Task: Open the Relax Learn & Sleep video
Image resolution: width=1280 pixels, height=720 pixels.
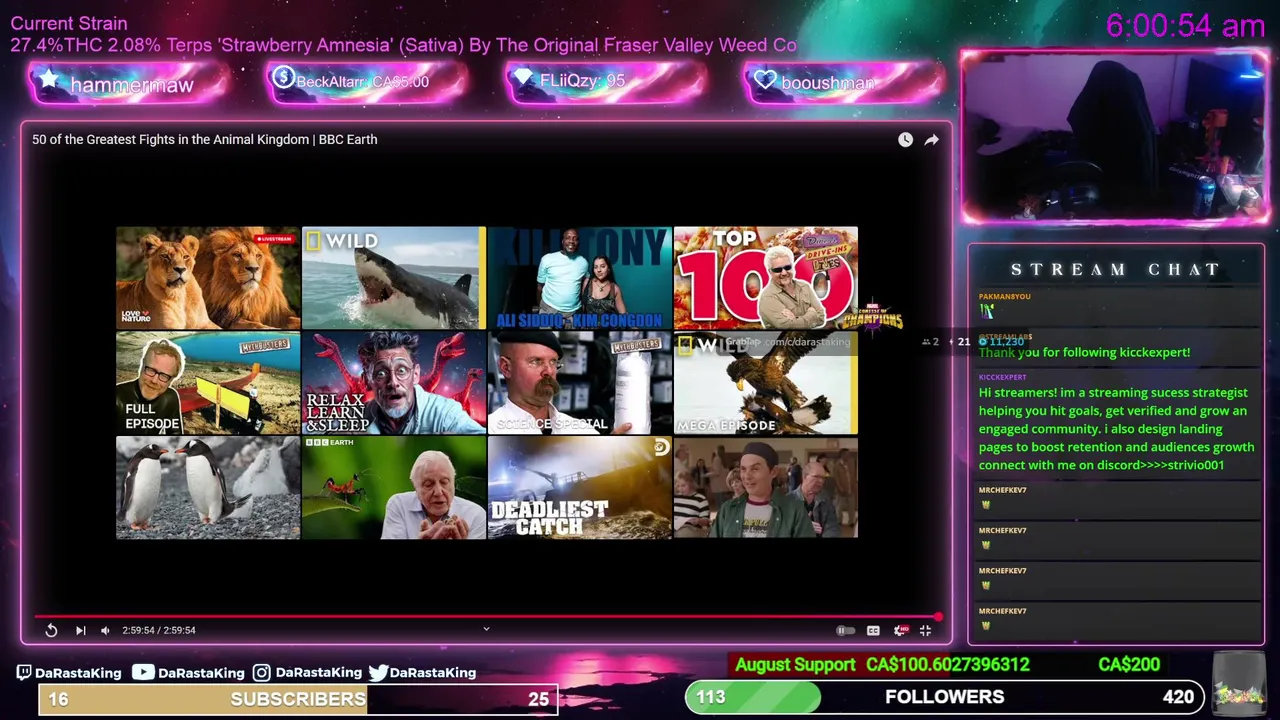Action: [x=394, y=383]
